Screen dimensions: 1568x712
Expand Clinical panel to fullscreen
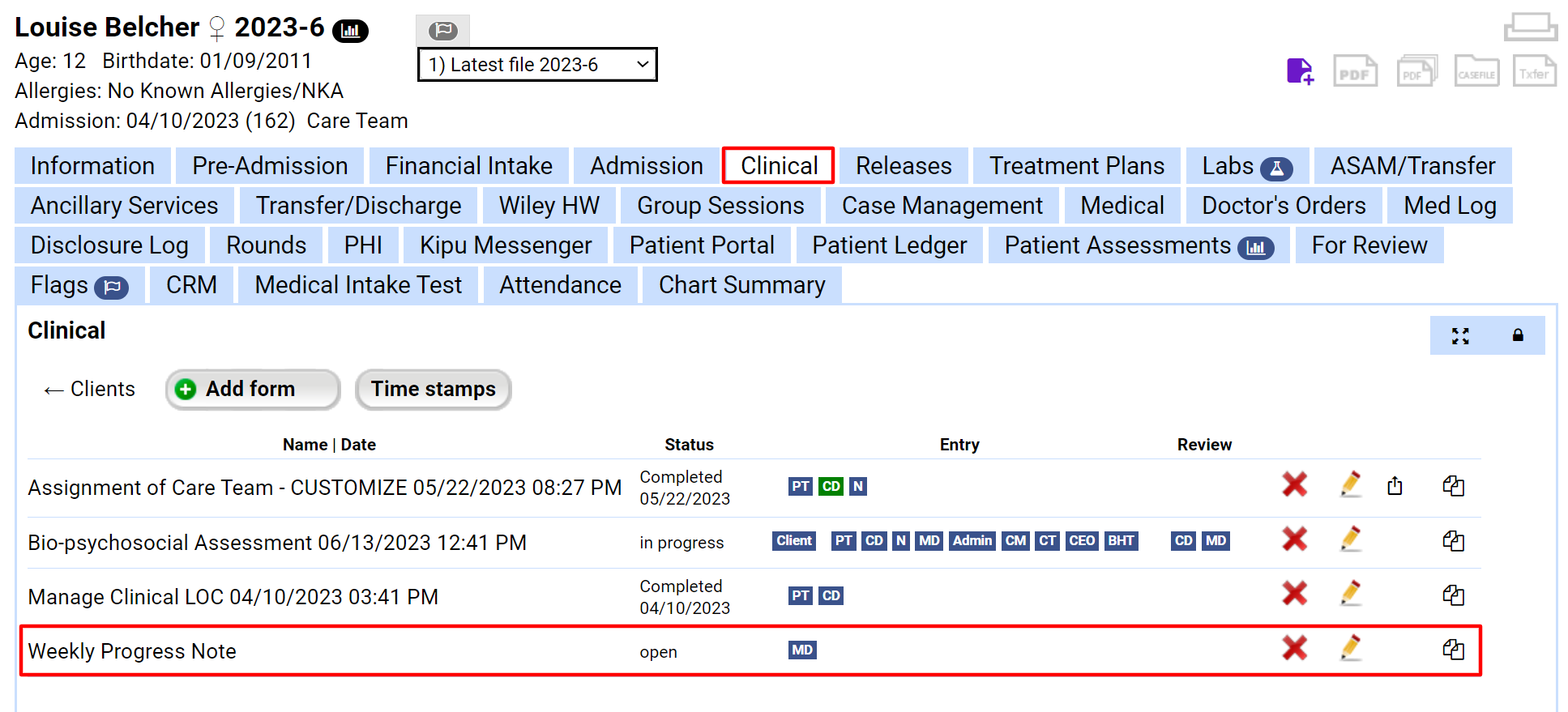(1460, 336)
